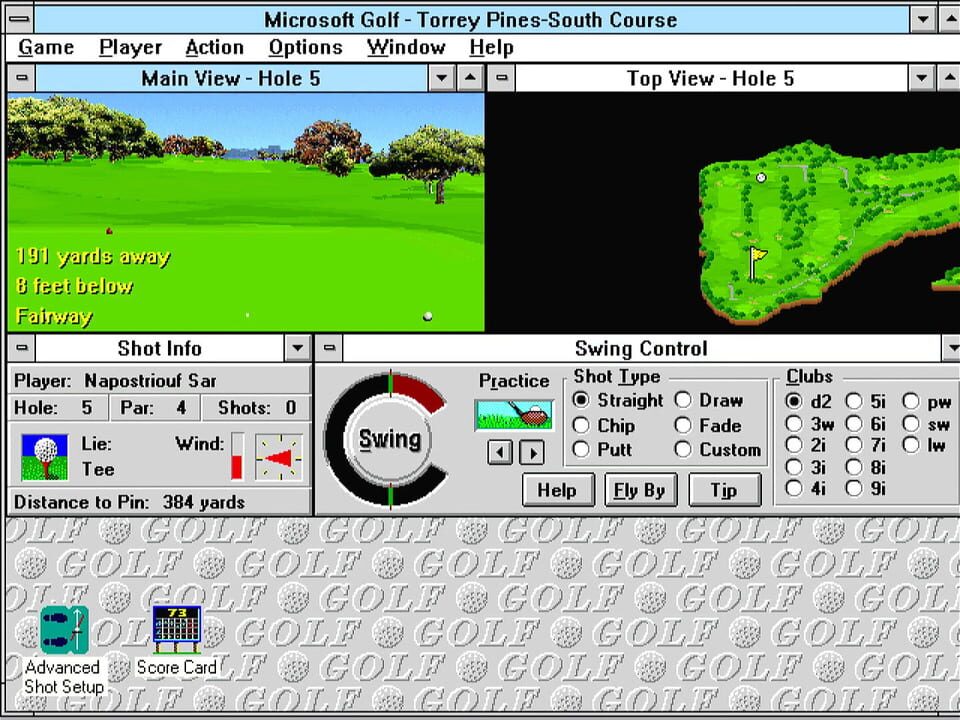Viewport: 960px width, 720px height.
Task: Open the Player menu
Action: 130,47
